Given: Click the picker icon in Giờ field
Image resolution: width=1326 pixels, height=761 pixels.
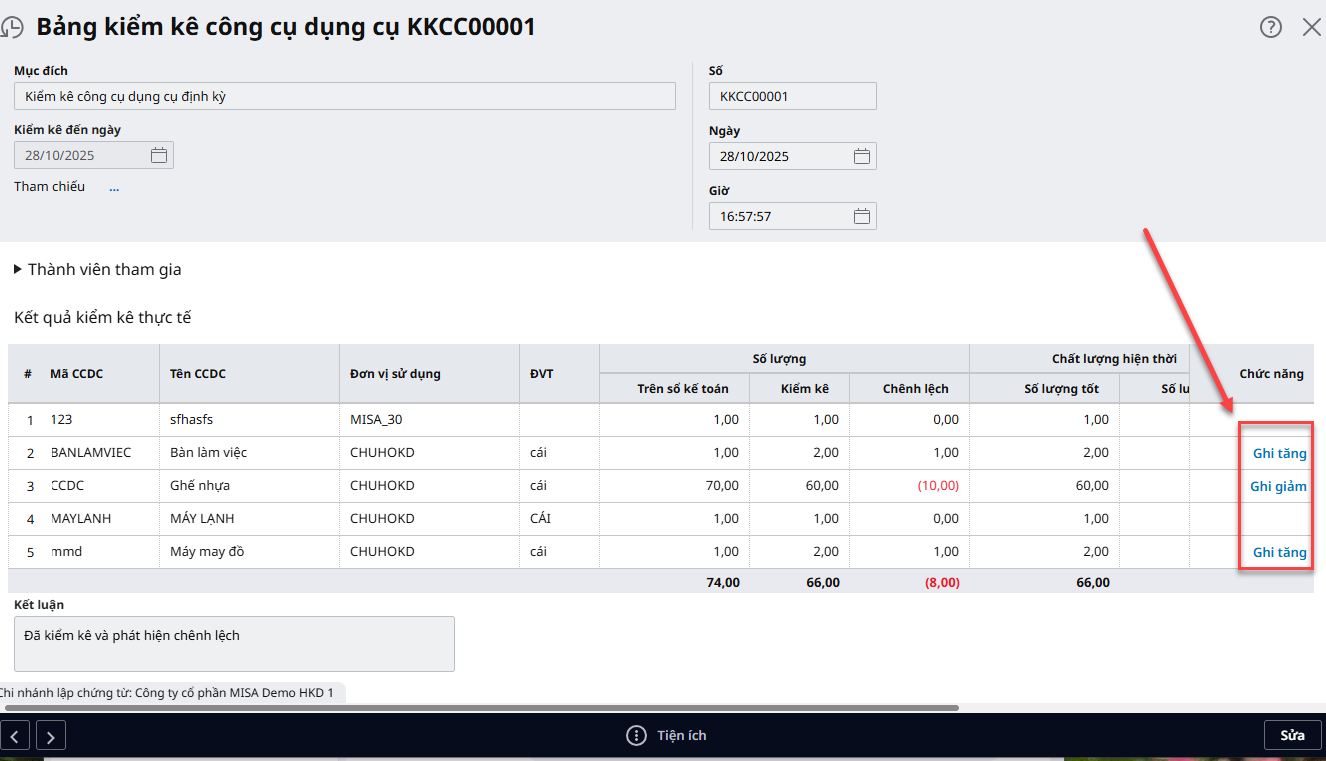Looking at the screenshot, I should tap(862, 216).
